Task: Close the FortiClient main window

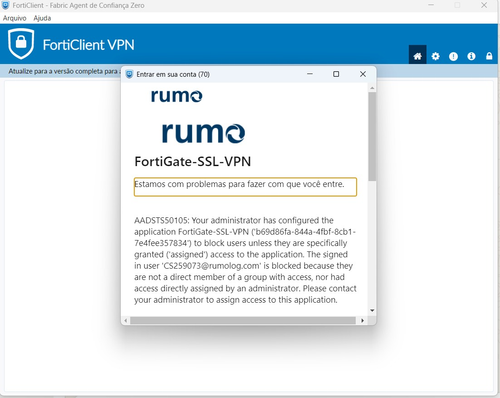Action: pyautogui.click(x=484, y=5)
